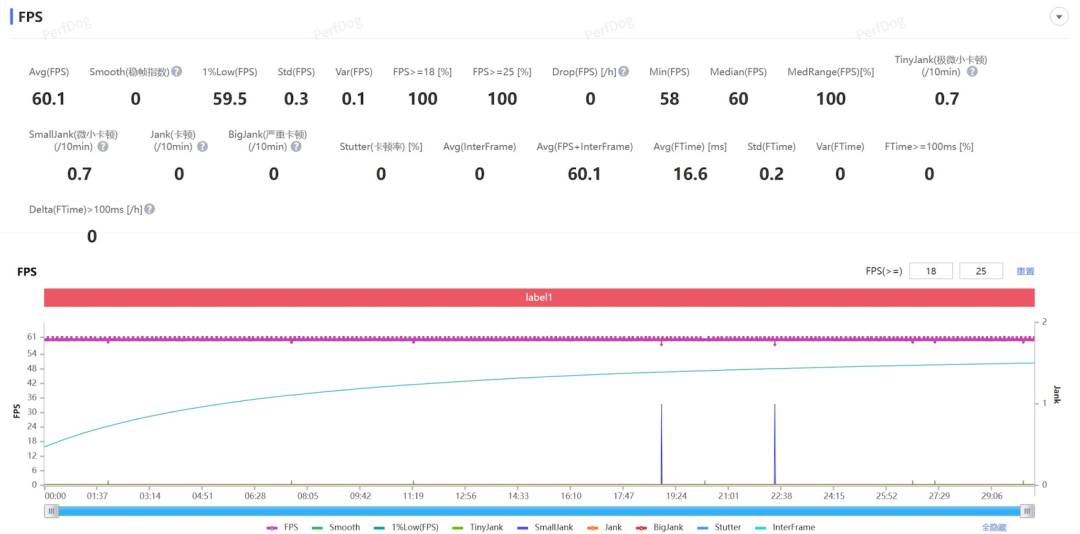Click the Avg(FPS+InterFrame) value 60.1
This screenshot has width=1080, height=534.
[584, 174]
